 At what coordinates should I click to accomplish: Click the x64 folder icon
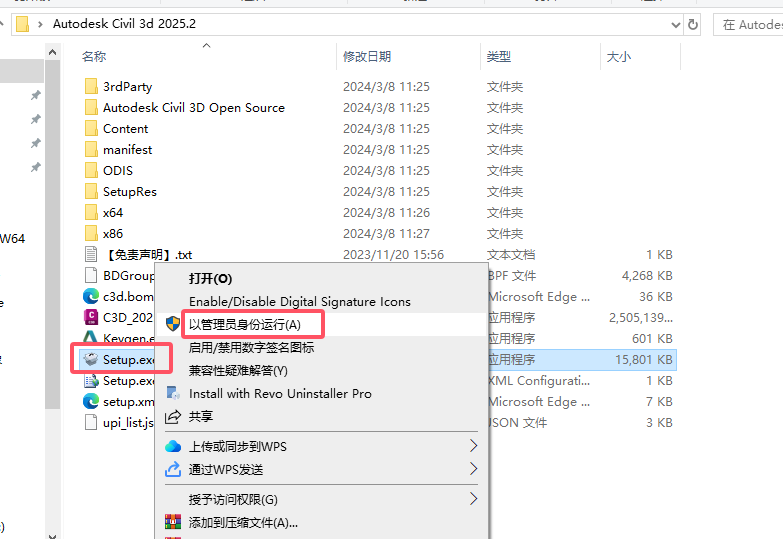pyautogui.click(x=91, y=212)
